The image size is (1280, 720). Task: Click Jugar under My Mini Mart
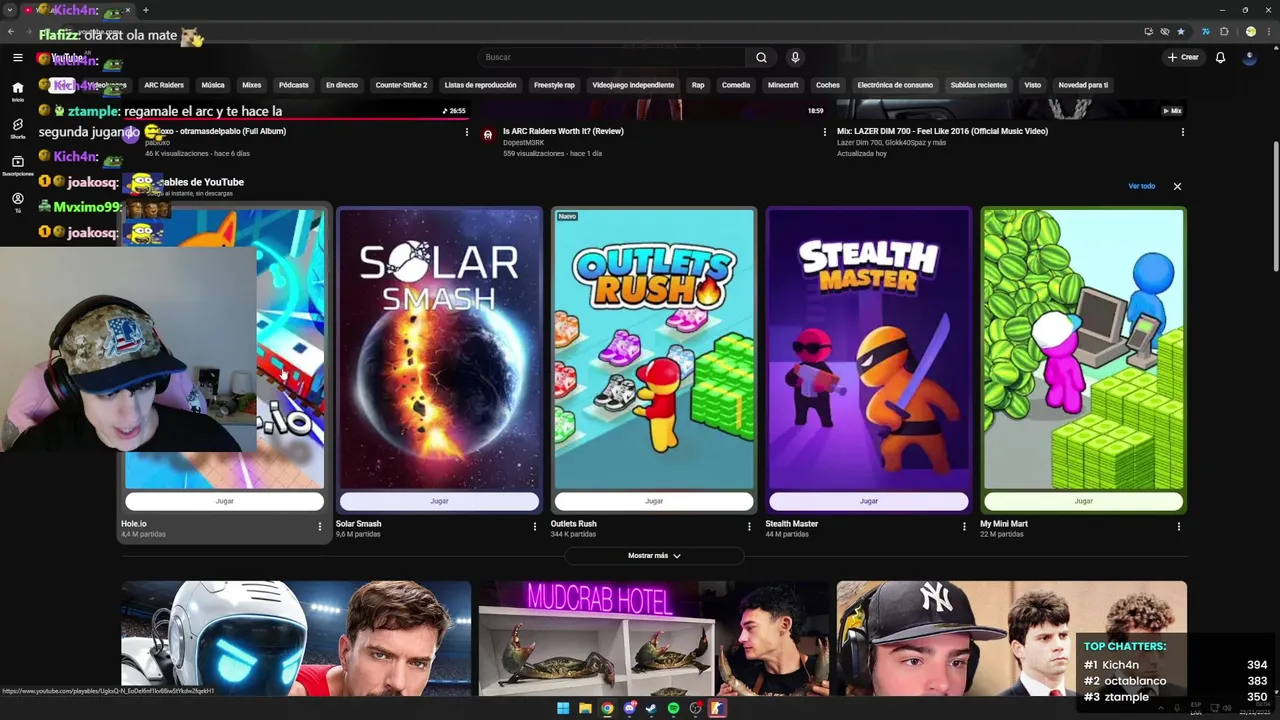tap(1084, 501)
